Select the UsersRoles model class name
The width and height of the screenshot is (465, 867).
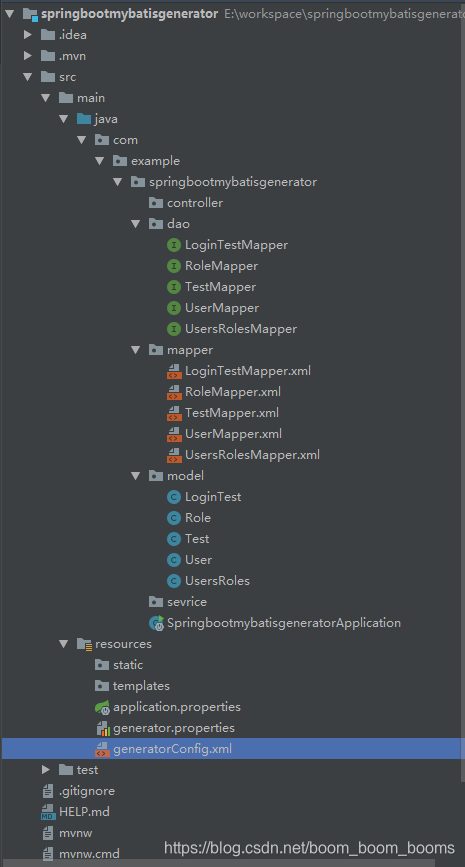coord(217,581)
